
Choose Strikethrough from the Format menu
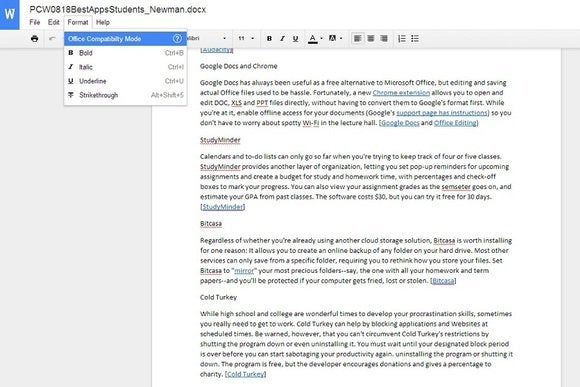125,95
